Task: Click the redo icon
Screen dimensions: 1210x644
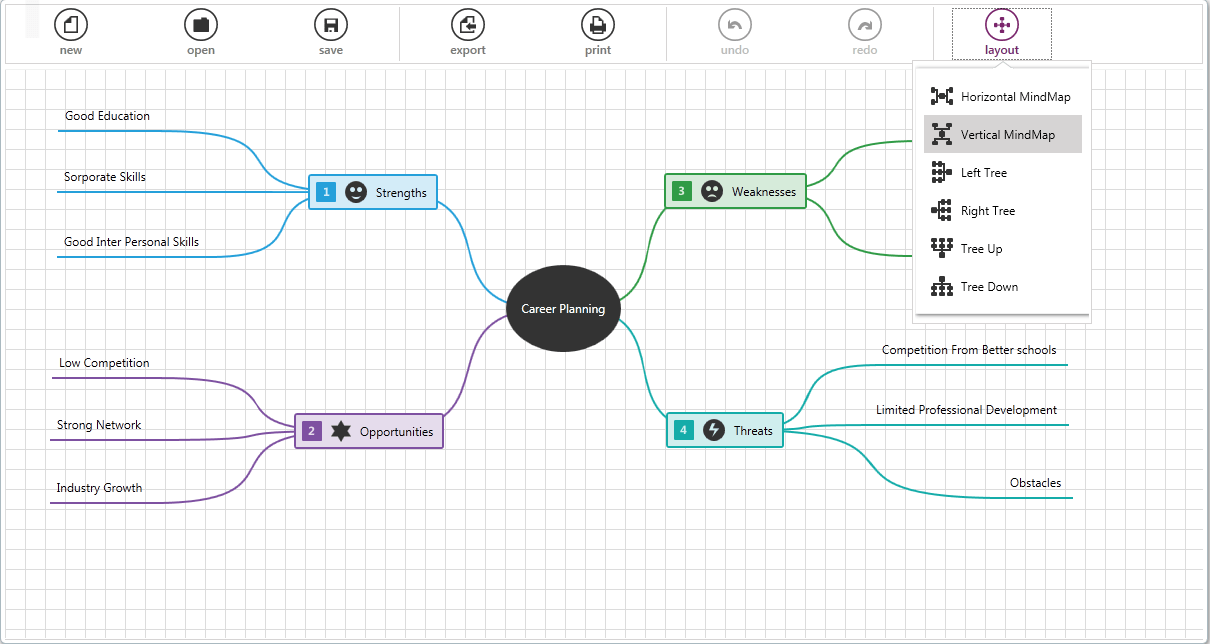Action: pos(864,25)
